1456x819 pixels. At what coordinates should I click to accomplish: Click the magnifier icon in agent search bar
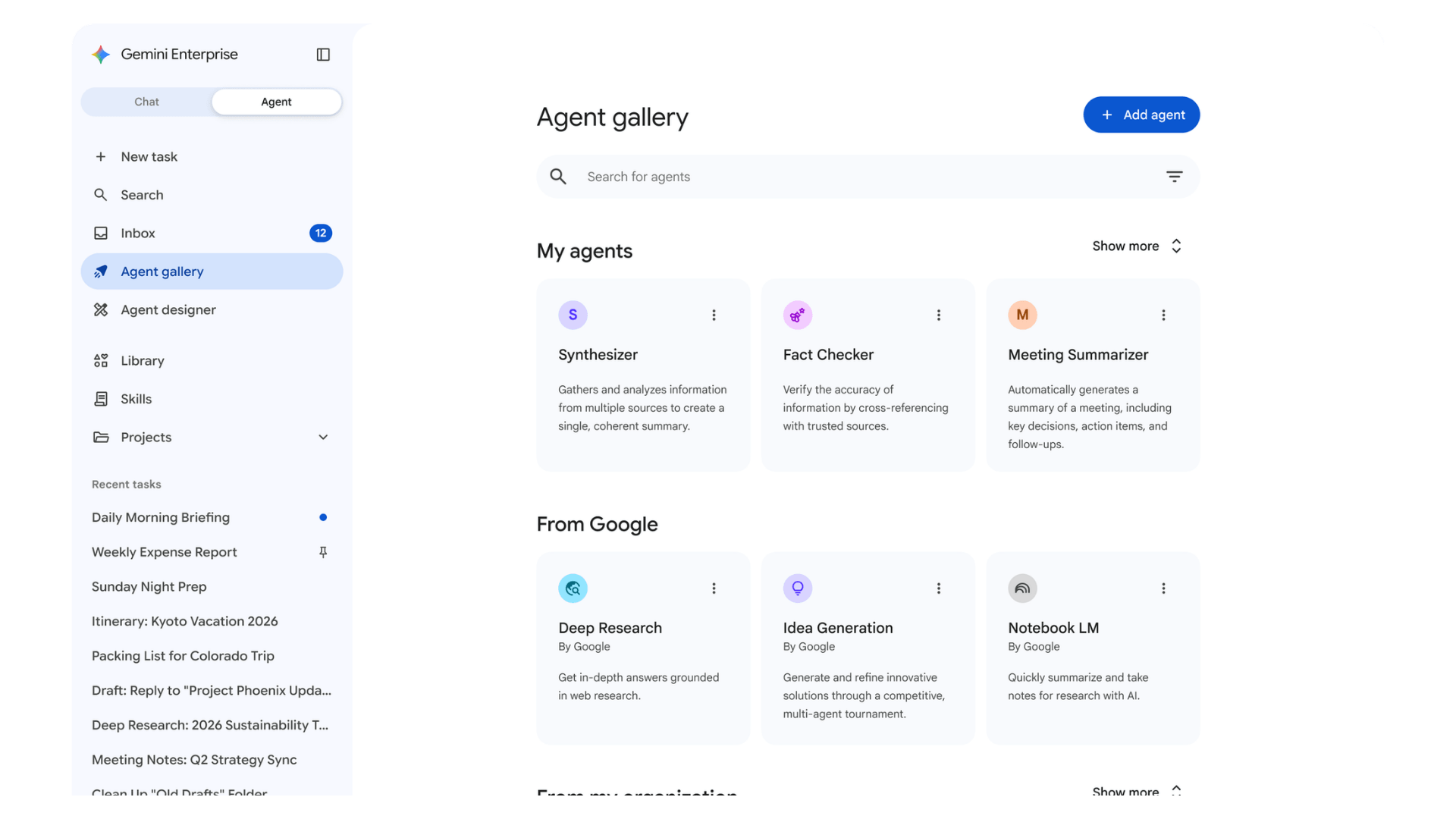[x=558, y=177]
